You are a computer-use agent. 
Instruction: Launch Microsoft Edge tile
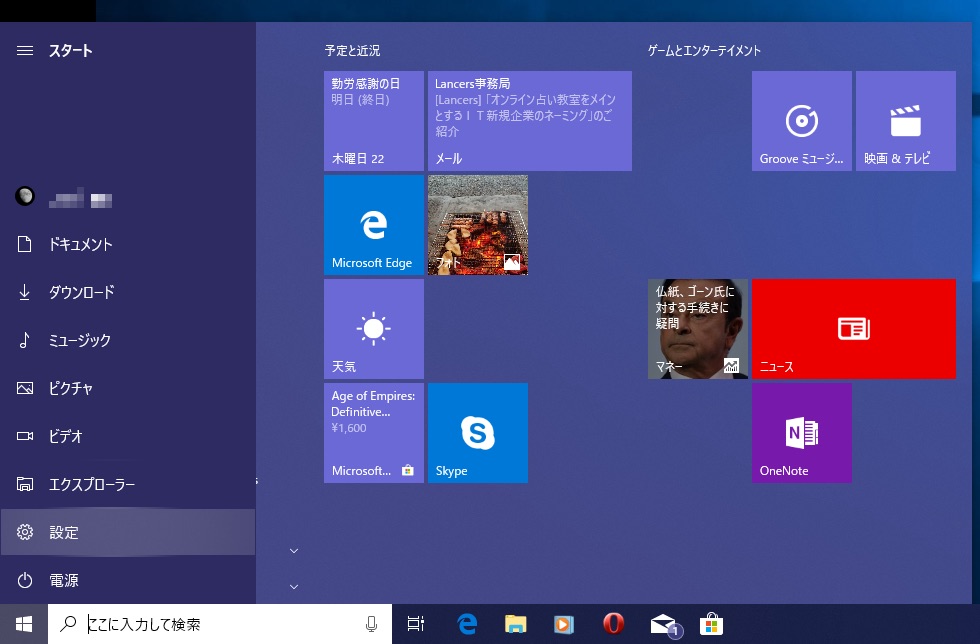[x=374, y=225]
